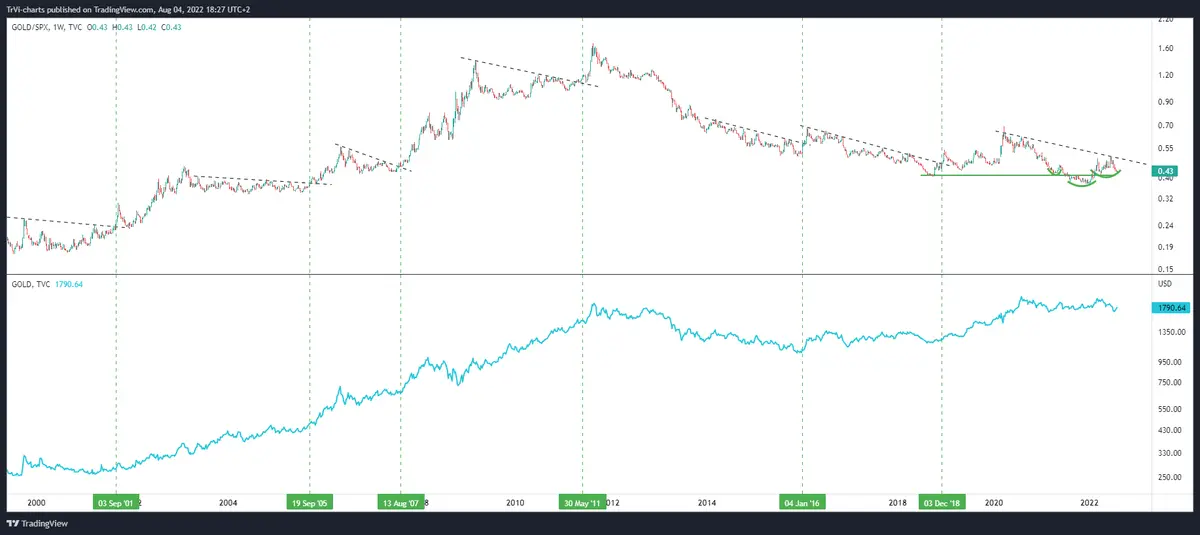
Task: Click the 03 Dec '18 date label
Action: (942, 503)
